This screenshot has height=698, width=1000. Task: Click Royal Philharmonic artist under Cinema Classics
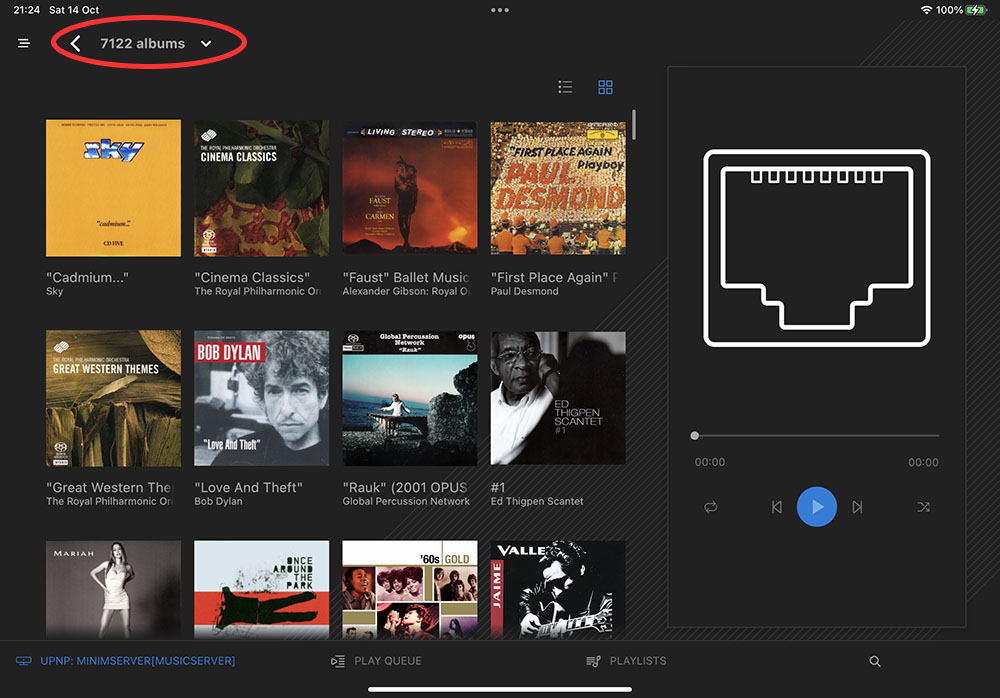click(x=258, y=292)
